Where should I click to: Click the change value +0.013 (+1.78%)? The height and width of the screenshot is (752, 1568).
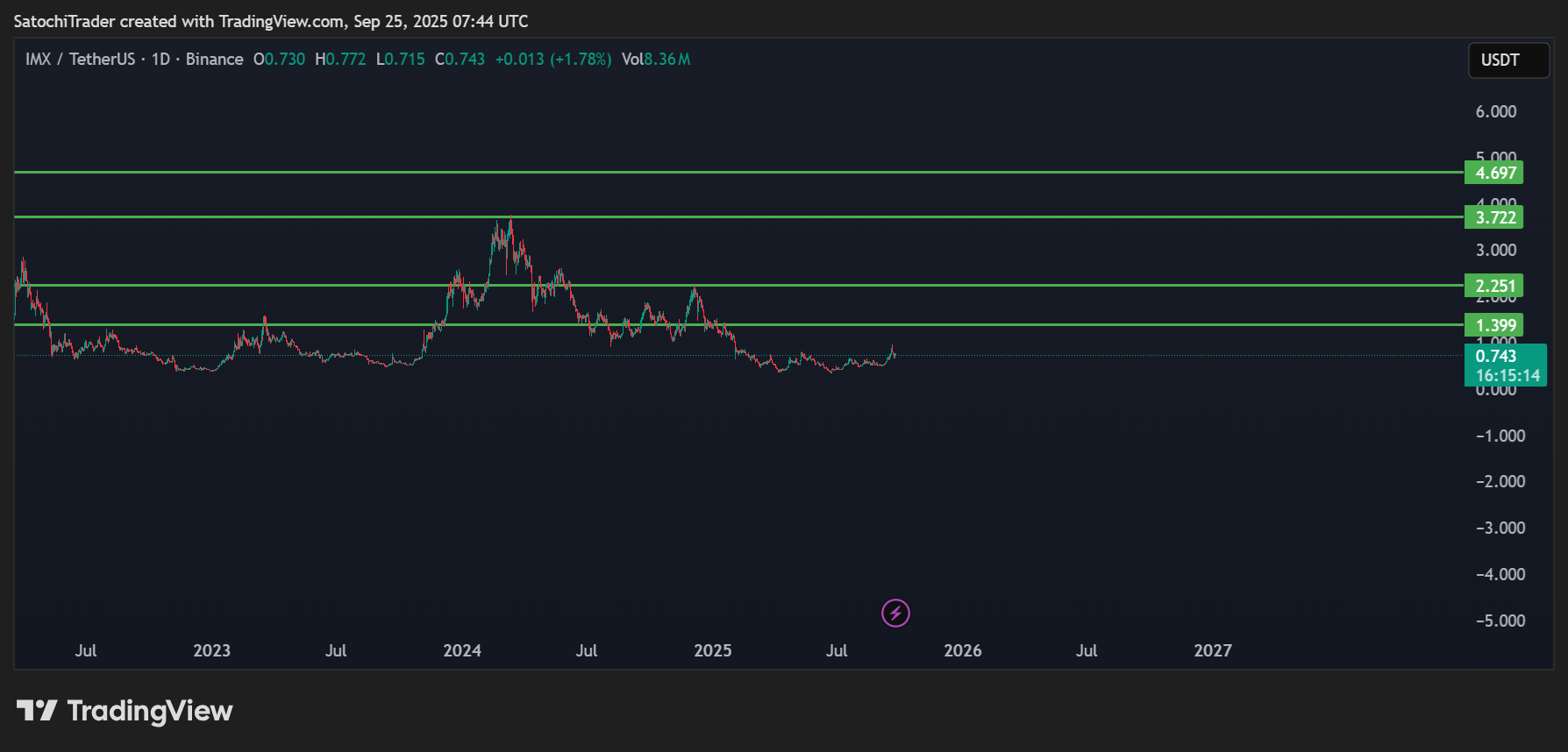553,59
